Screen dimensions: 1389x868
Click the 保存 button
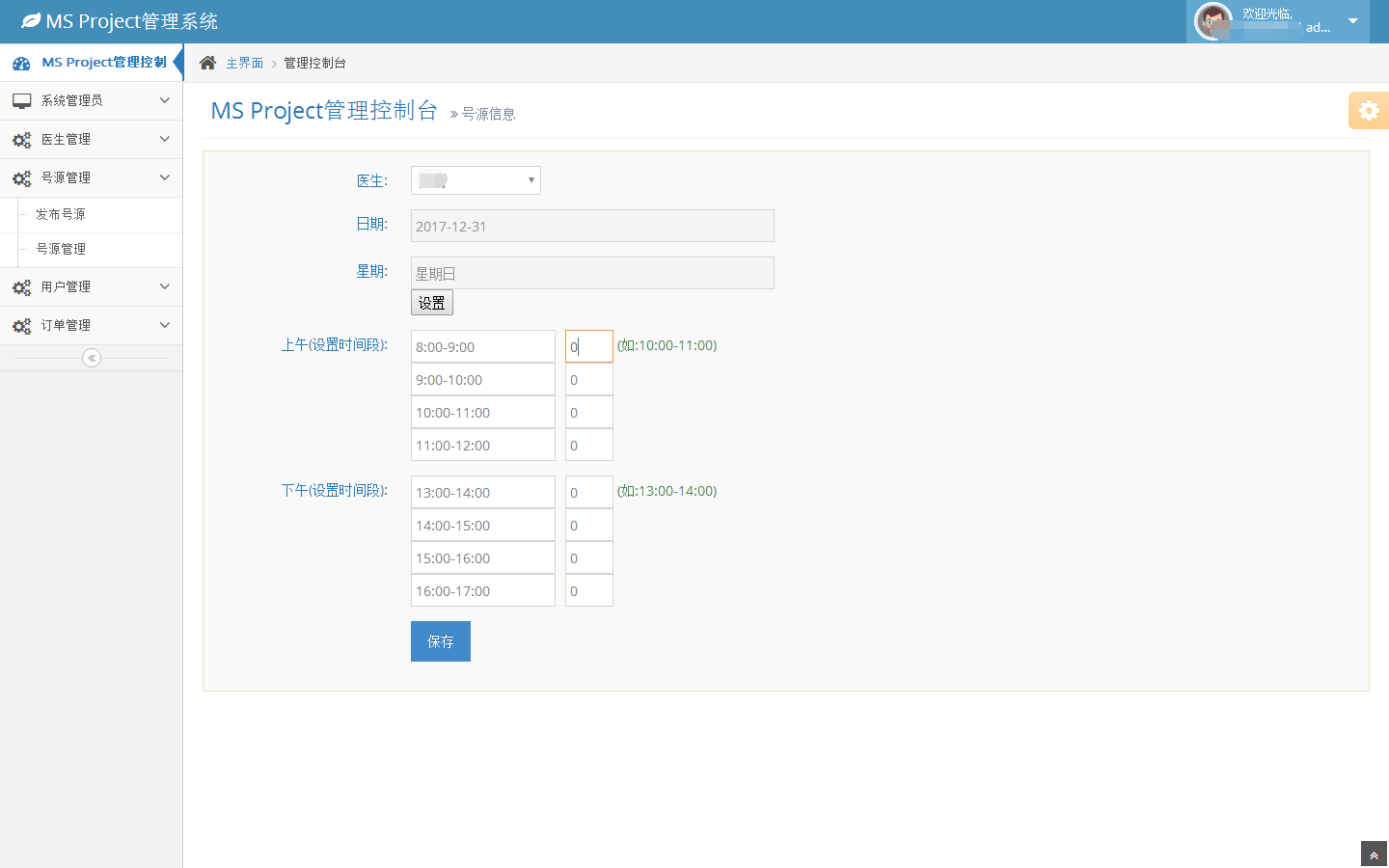(440, 641)
